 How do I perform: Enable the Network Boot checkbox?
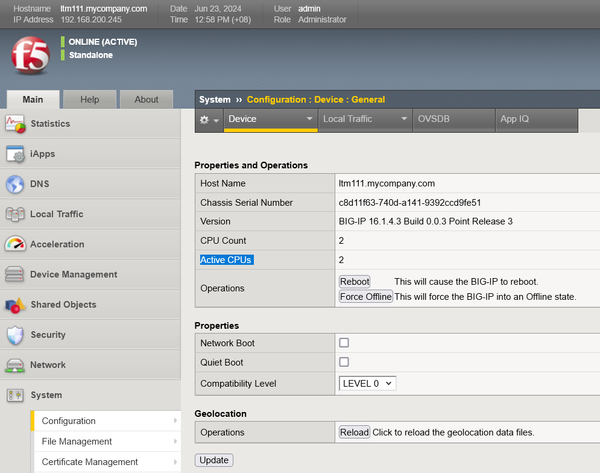pyautogui.click(x=344, y=343)
